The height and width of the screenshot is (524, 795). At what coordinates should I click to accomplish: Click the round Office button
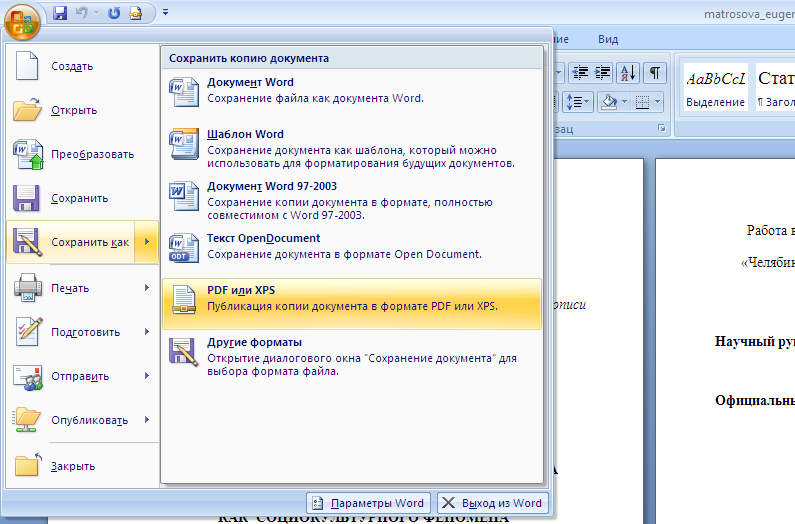[22, 22]
